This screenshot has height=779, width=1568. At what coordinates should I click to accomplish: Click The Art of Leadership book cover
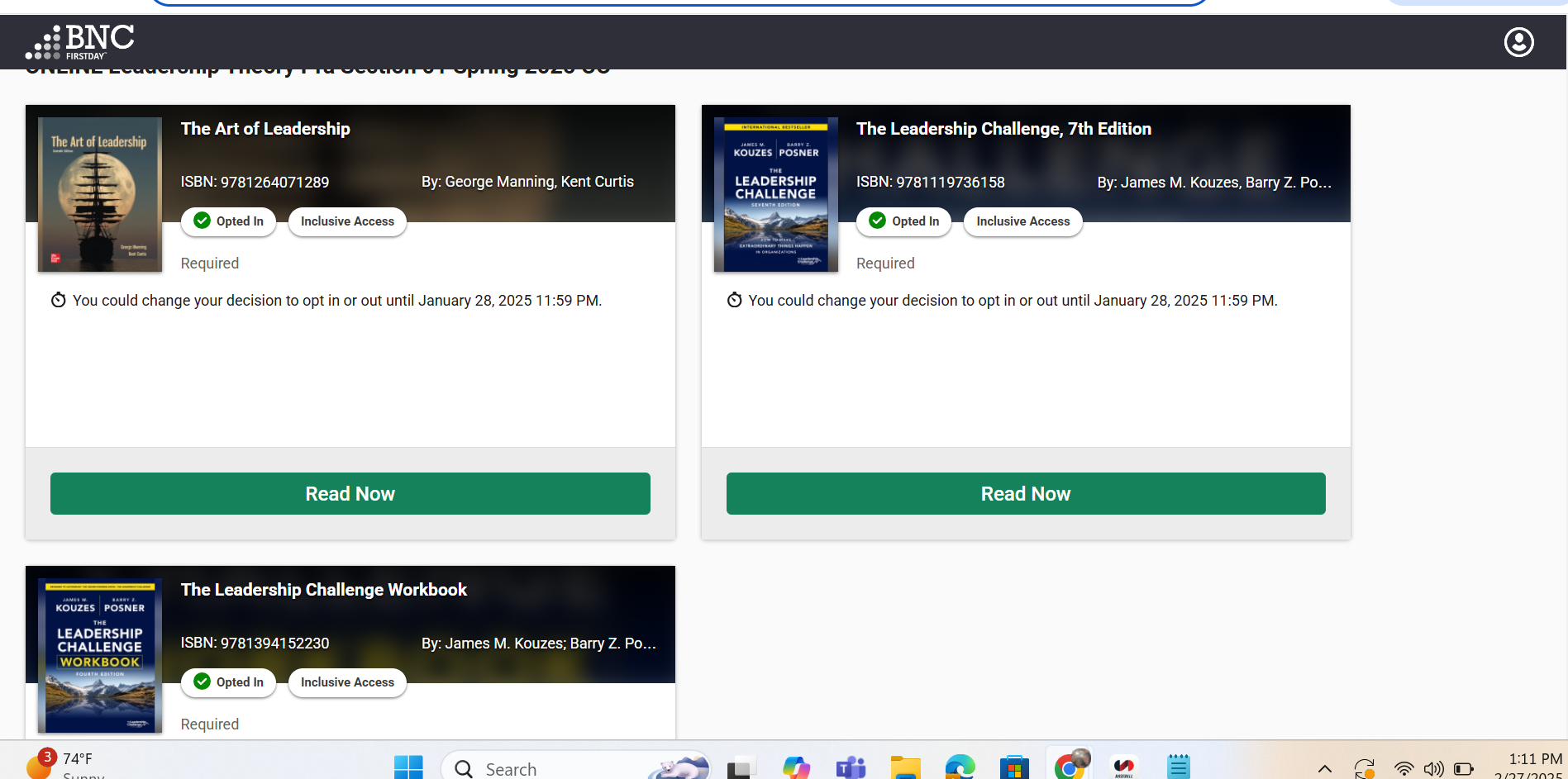pos(100,195)
